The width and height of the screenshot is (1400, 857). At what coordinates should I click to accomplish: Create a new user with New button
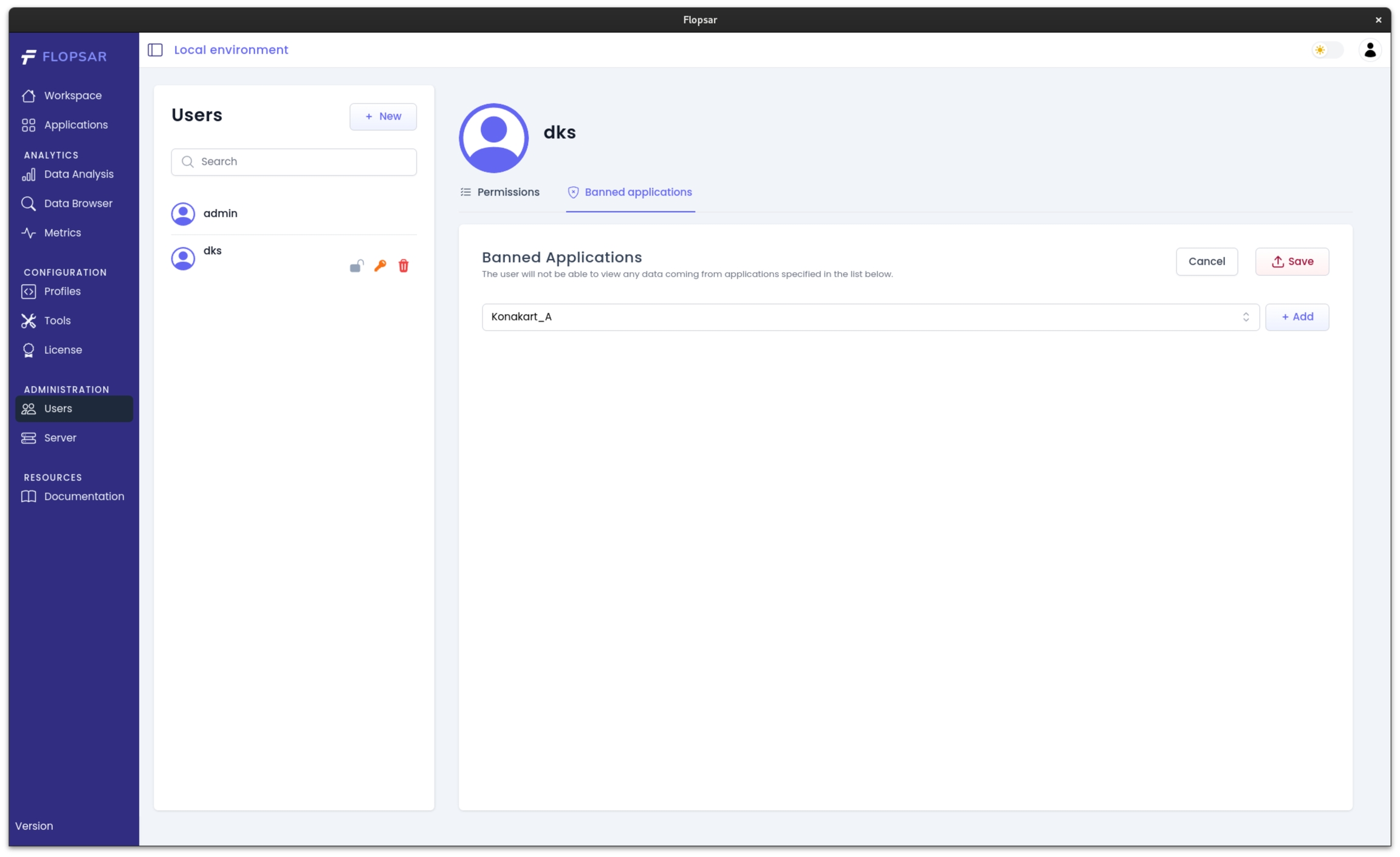383,116
